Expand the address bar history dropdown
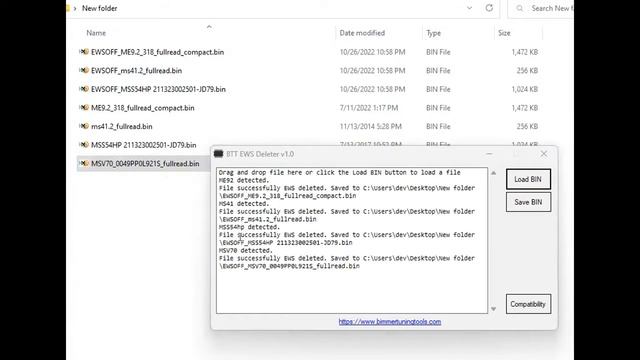This screenshot has height=360, width=640. click(x=469, y=8)
